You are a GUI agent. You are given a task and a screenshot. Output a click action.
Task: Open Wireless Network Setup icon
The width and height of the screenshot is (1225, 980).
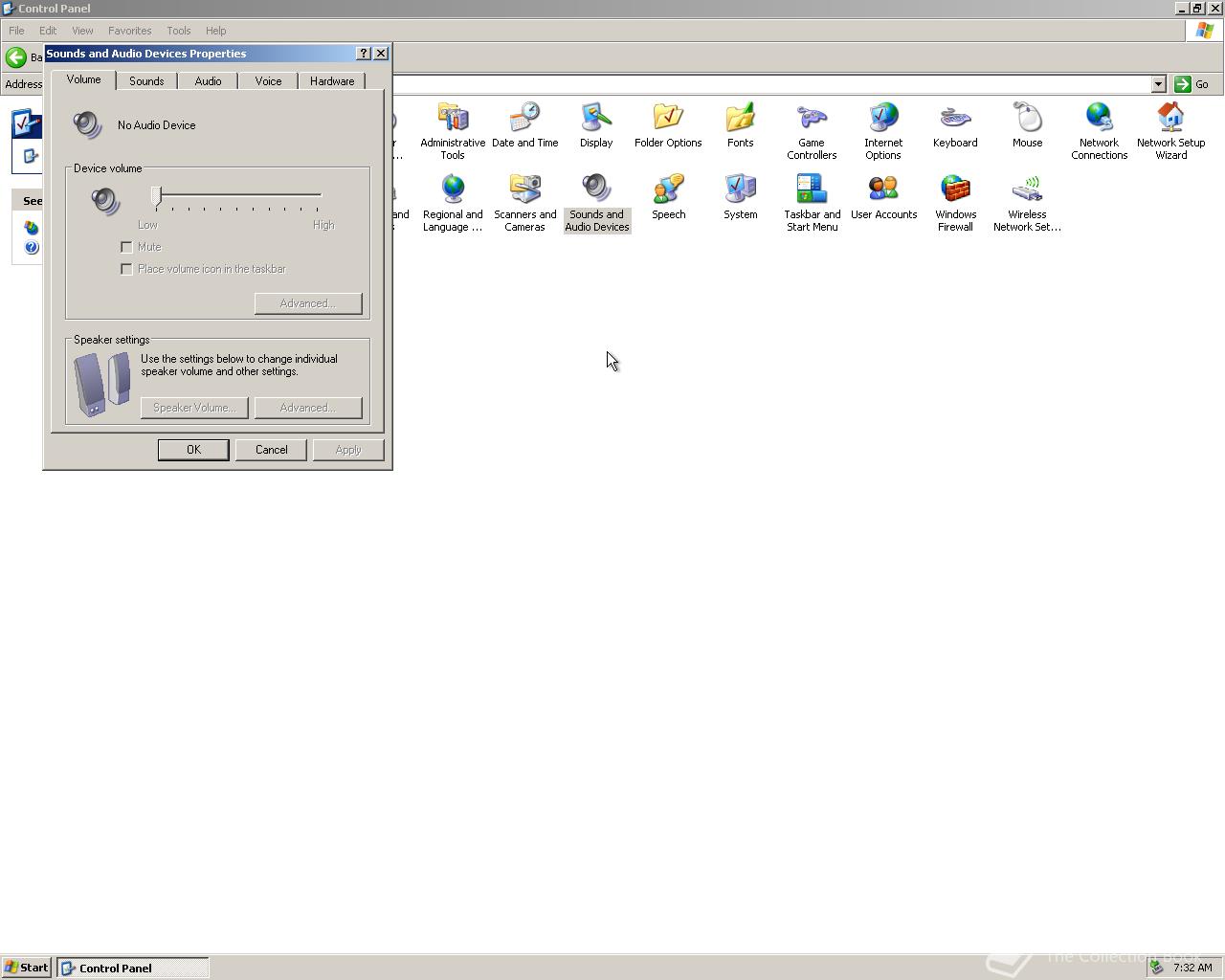1027,203
